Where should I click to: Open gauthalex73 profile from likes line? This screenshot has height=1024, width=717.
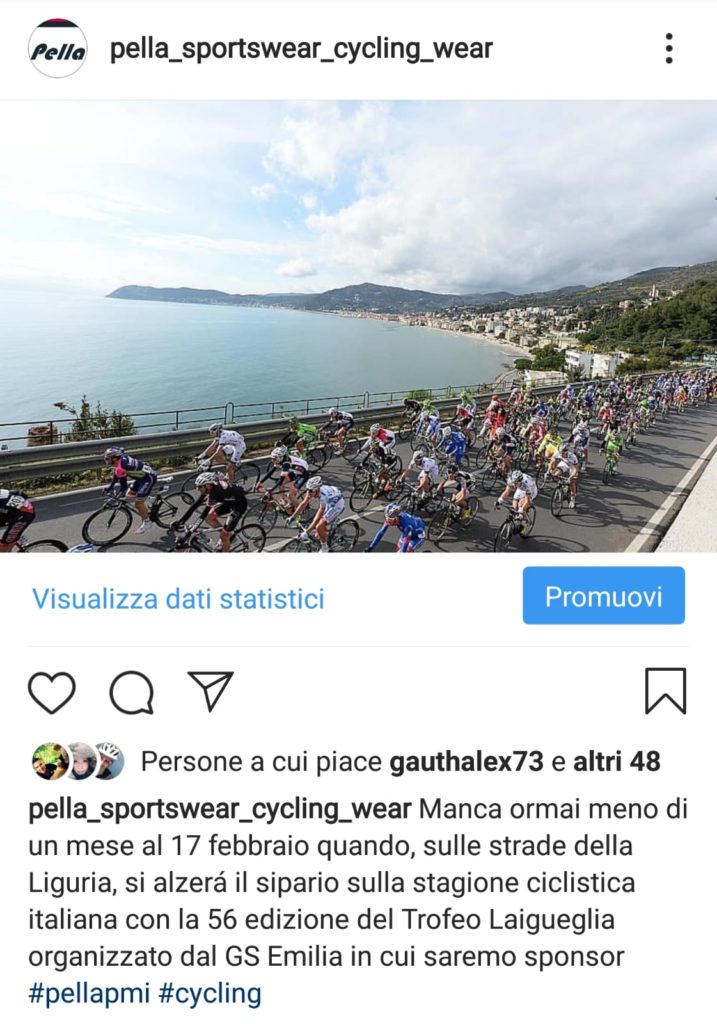click(x=466, y=761)
